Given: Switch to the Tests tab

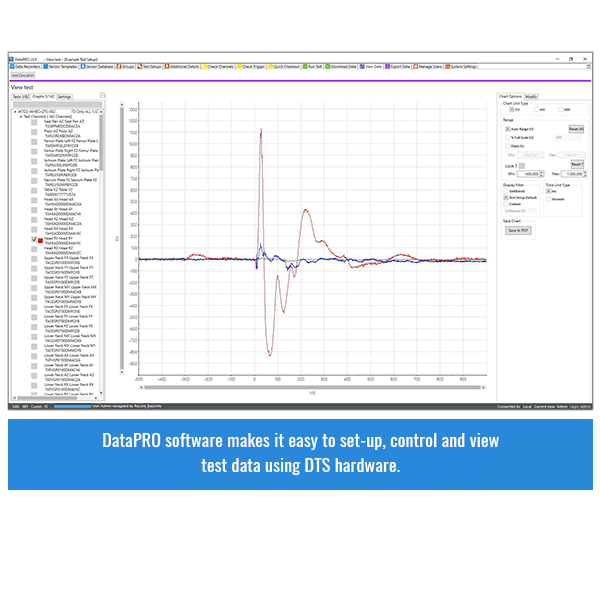Looking at the screenshot, I should [x=21, y=97].
